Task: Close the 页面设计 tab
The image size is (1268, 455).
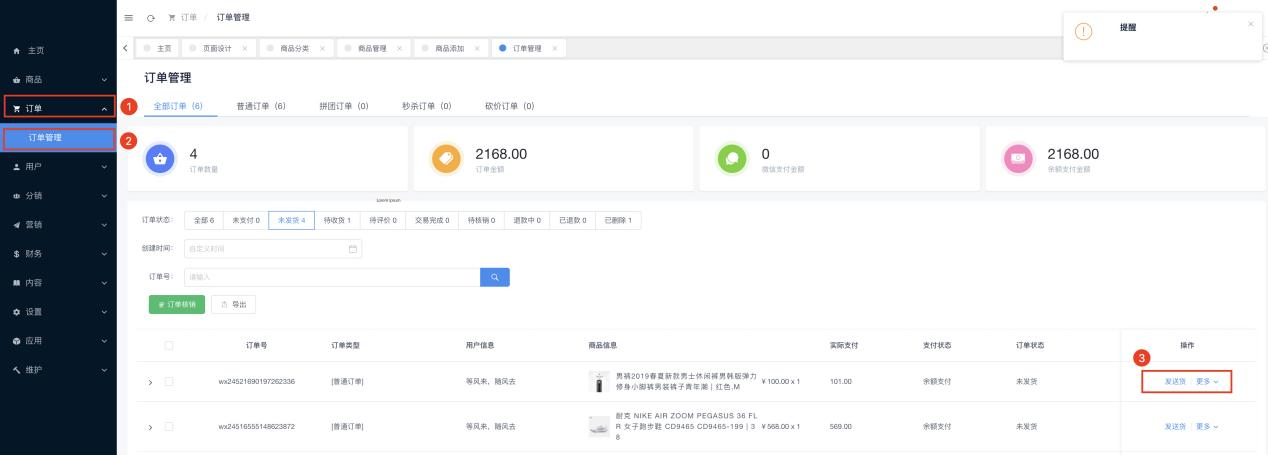Action: click(247, 49)
